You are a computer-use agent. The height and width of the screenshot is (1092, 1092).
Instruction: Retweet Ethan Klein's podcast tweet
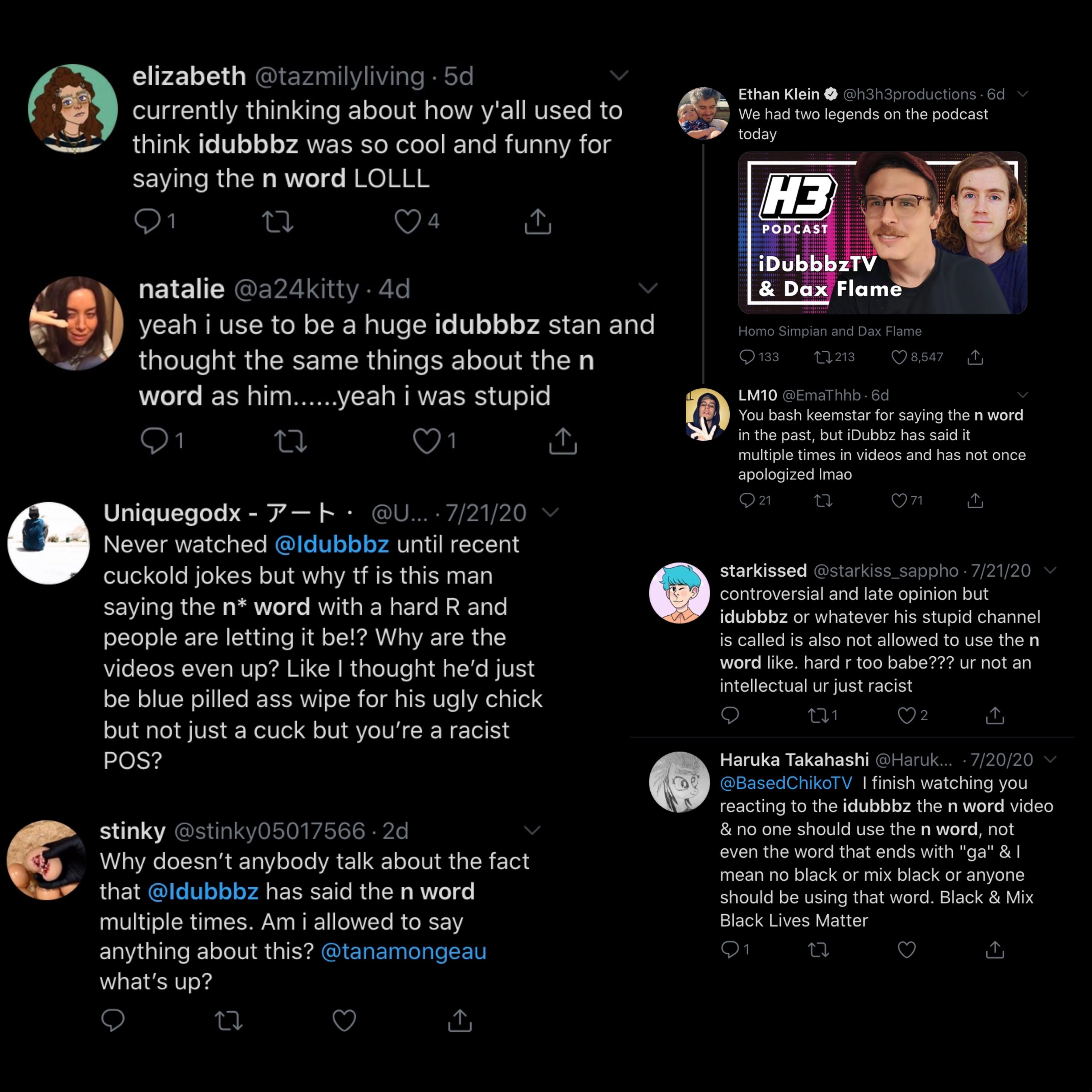823,357
